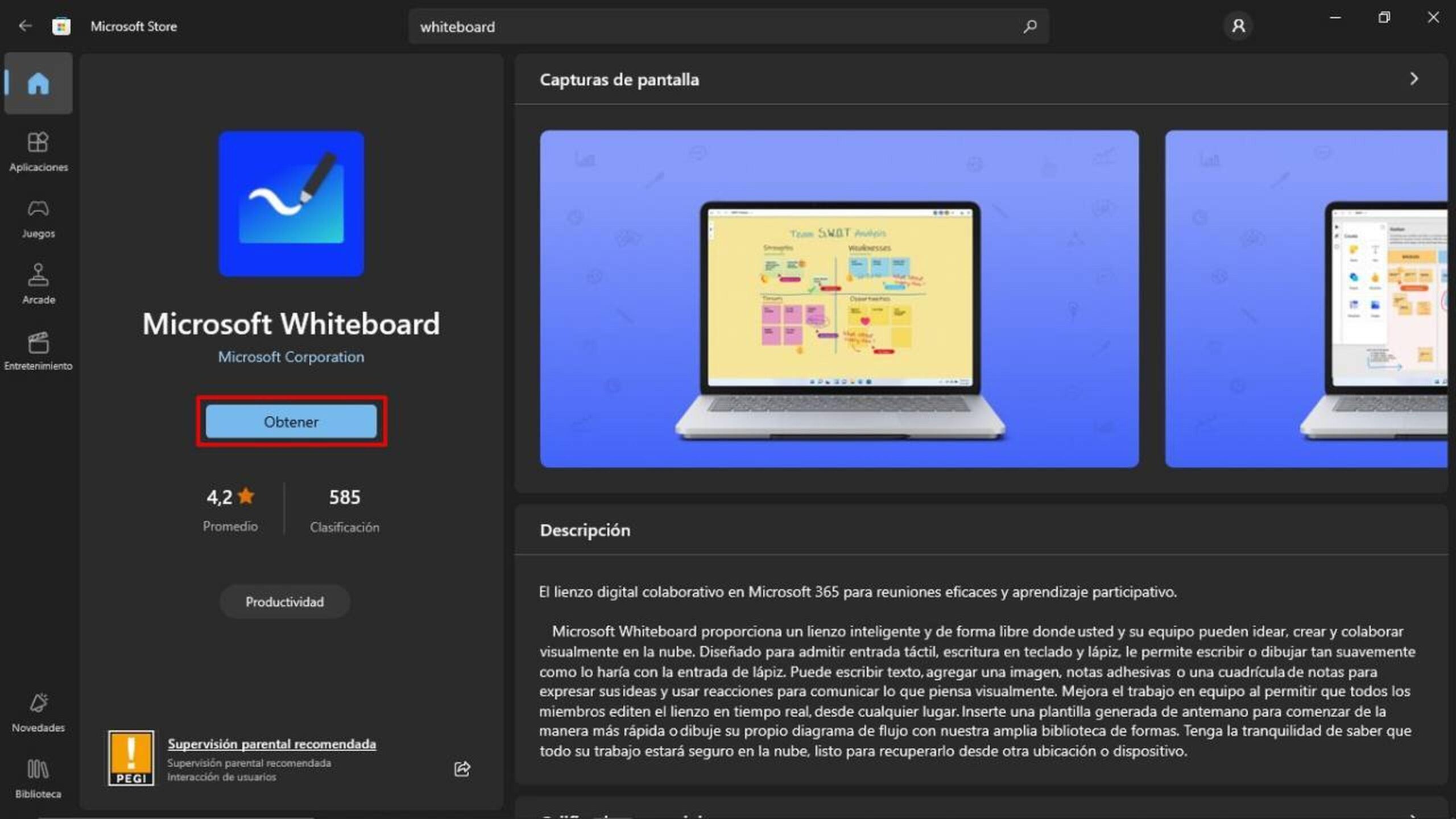Click the Obtener button
This screenshot has height=819, width=1456.
pyautogui.click(x=291, y=421)
